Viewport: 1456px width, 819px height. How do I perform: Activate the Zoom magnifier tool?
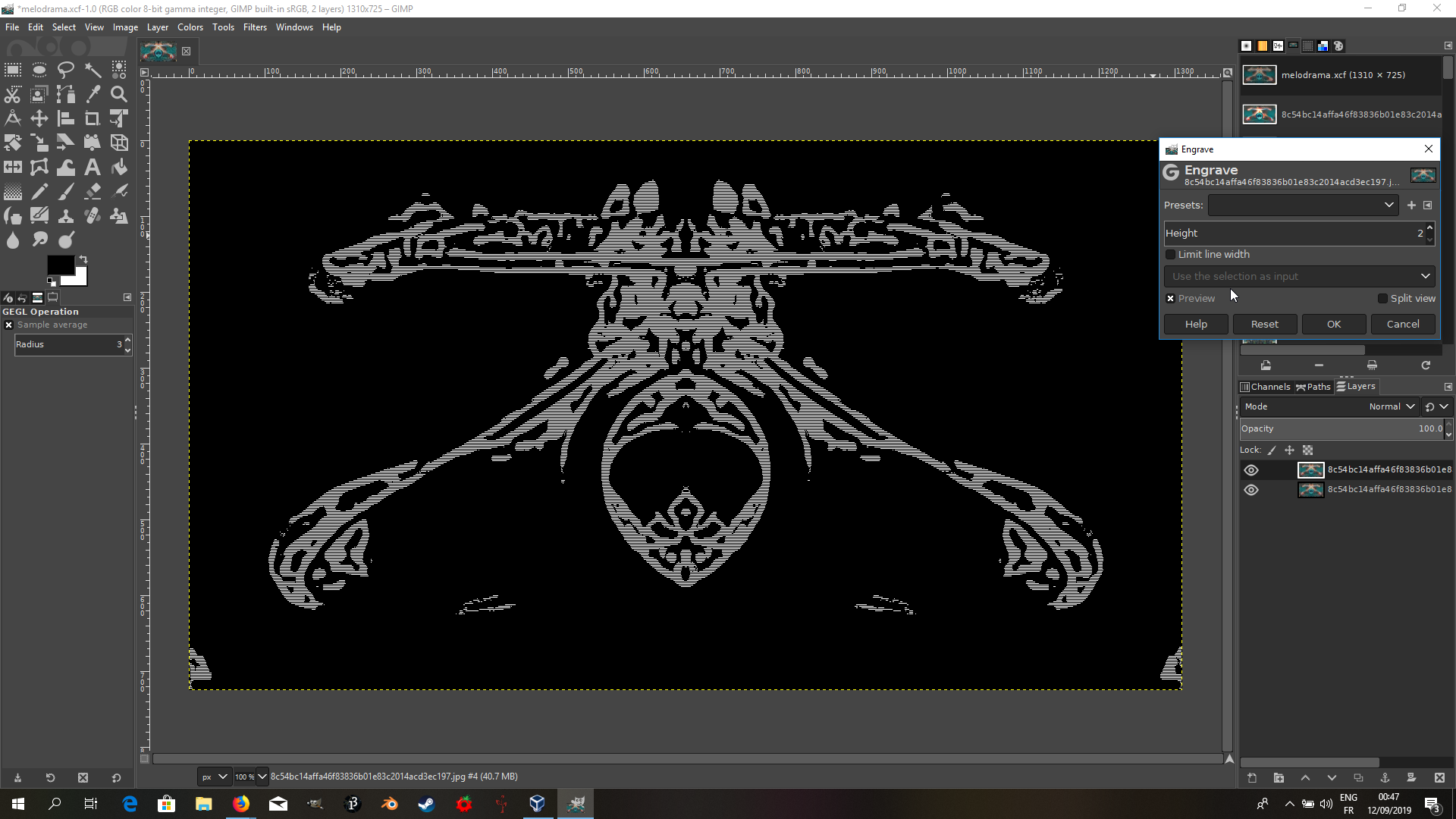[119, 94]
